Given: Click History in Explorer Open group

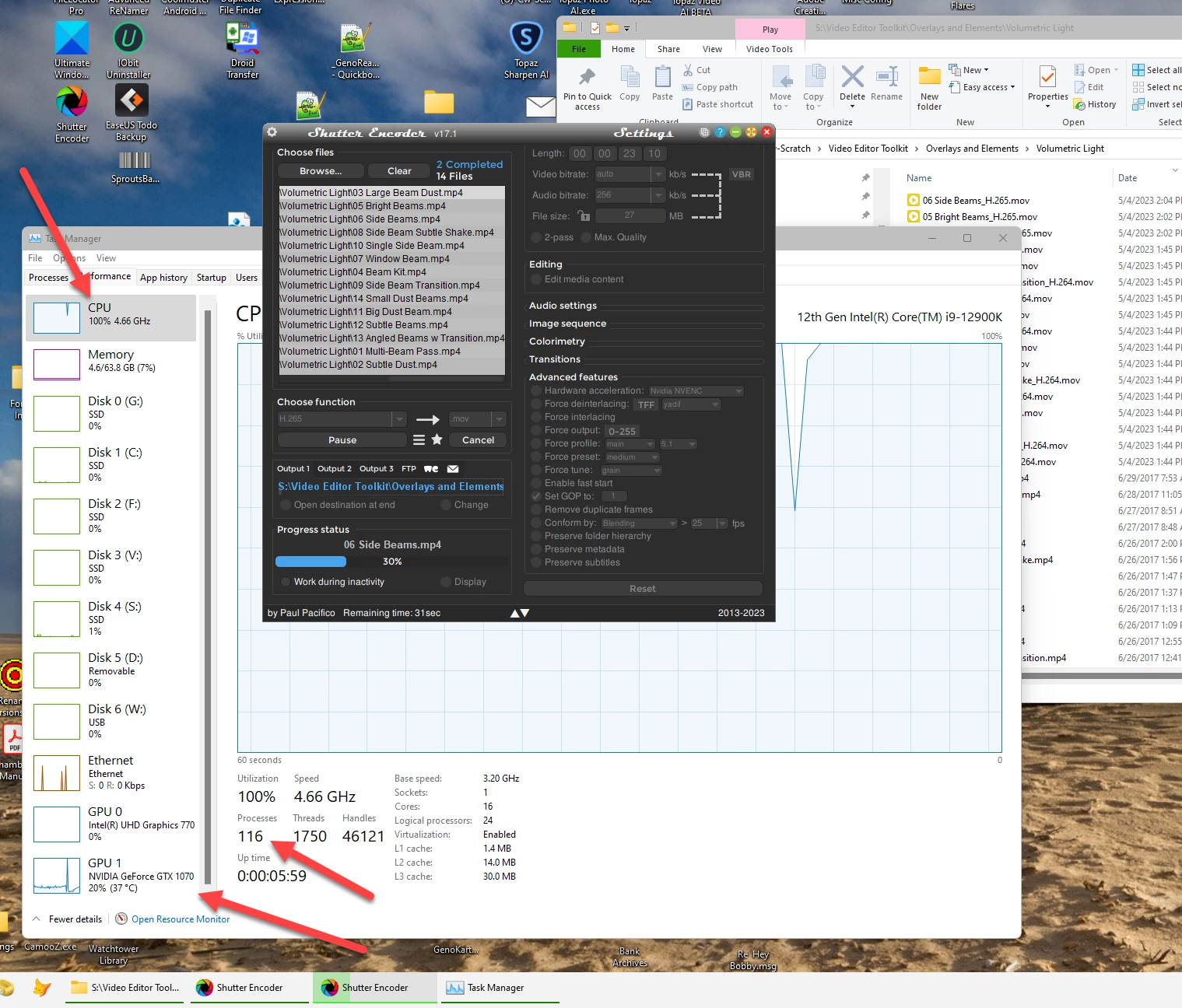Looking at the screenshot, I should click(1095, 104).
